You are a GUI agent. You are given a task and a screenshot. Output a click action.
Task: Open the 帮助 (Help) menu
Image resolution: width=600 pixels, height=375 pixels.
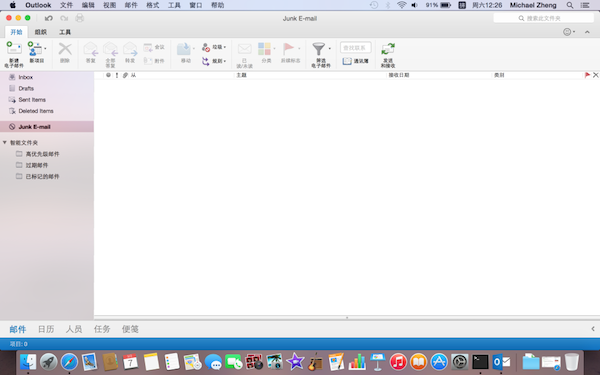pos(217,5)
